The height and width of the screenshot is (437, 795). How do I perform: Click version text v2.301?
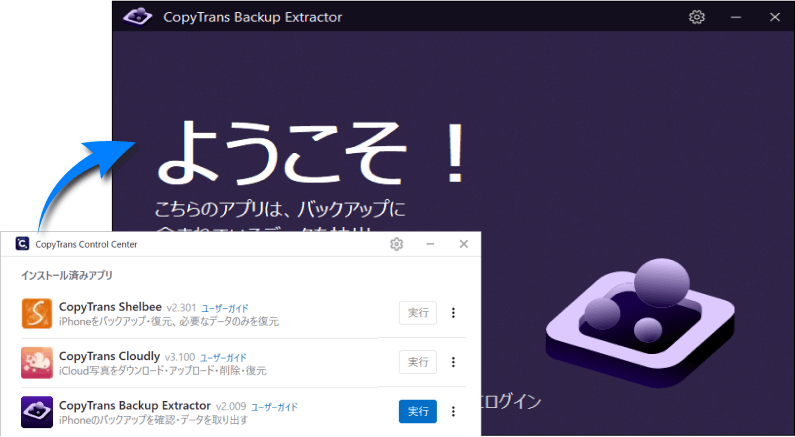tap(180, 308)
